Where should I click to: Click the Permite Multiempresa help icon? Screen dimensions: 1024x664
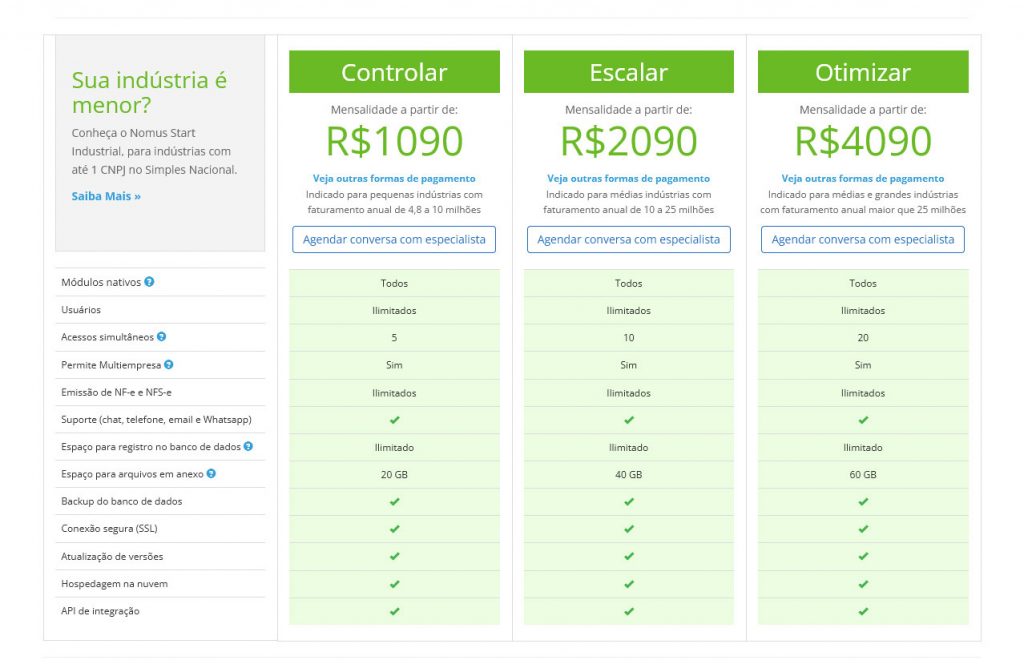point(169,365)
